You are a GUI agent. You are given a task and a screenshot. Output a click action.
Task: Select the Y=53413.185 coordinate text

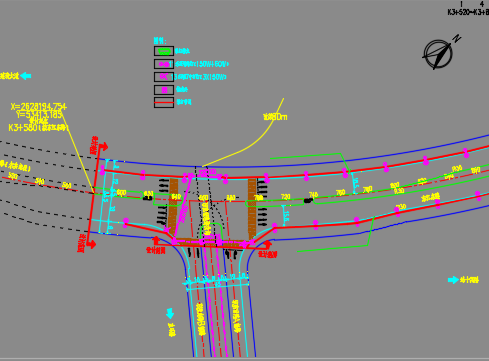click(x=39, y=115)
